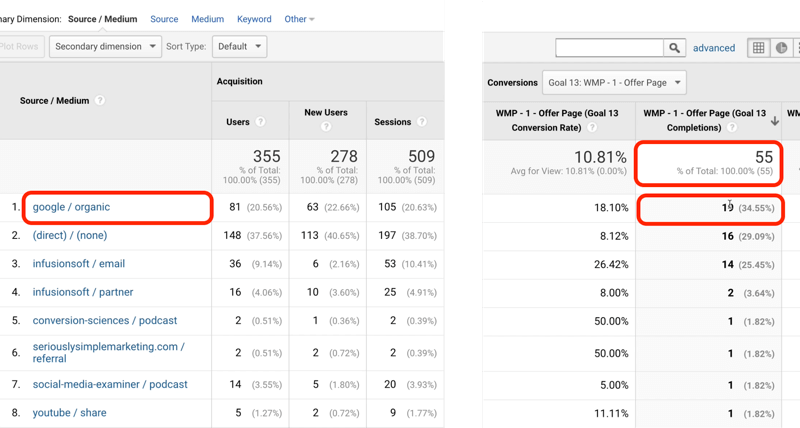Click total completions value 55
This screenshot has width=800, height=428.
[764, 157]
